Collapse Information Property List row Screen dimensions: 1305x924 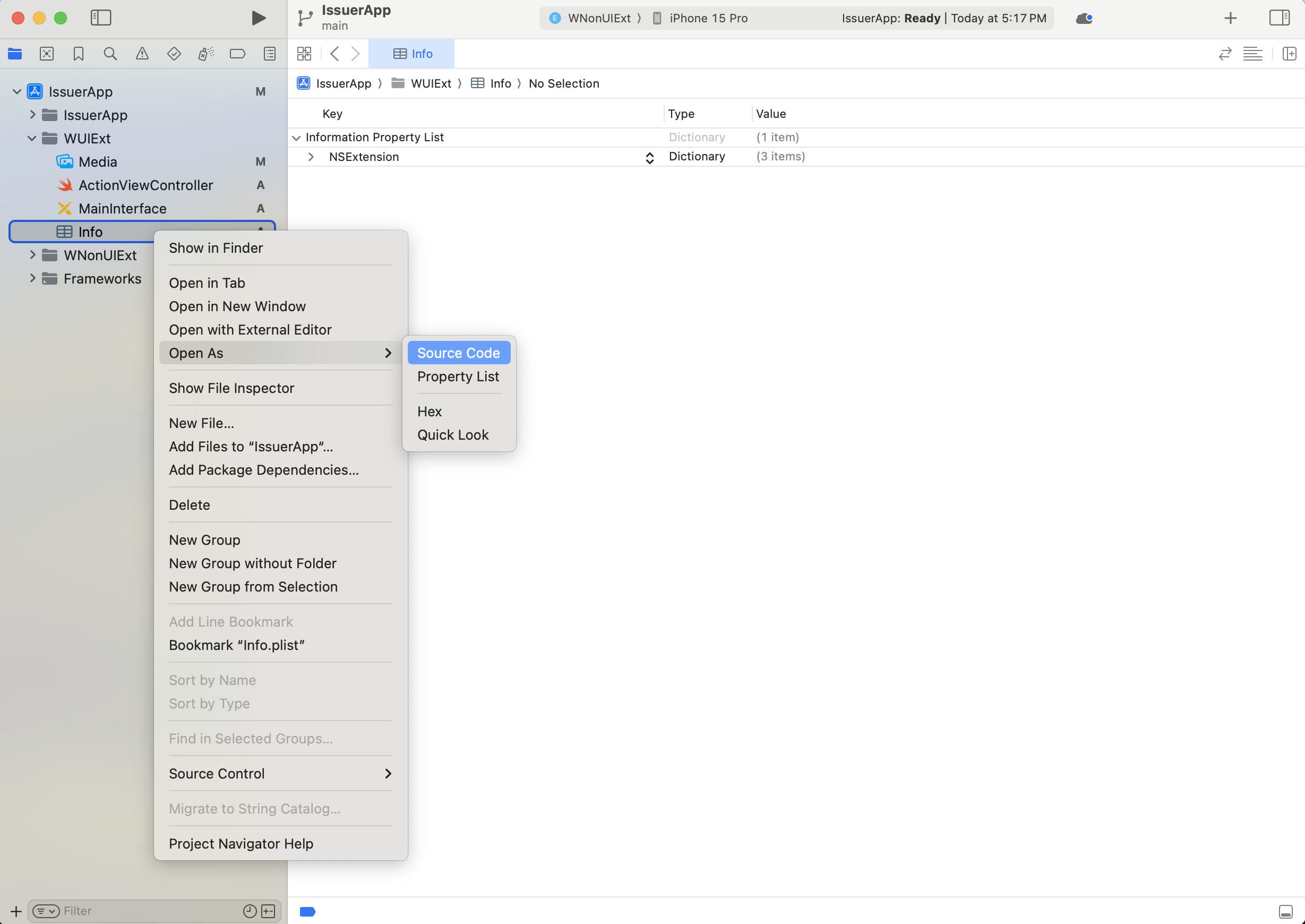pyautogui.click(x=296, y=138)
